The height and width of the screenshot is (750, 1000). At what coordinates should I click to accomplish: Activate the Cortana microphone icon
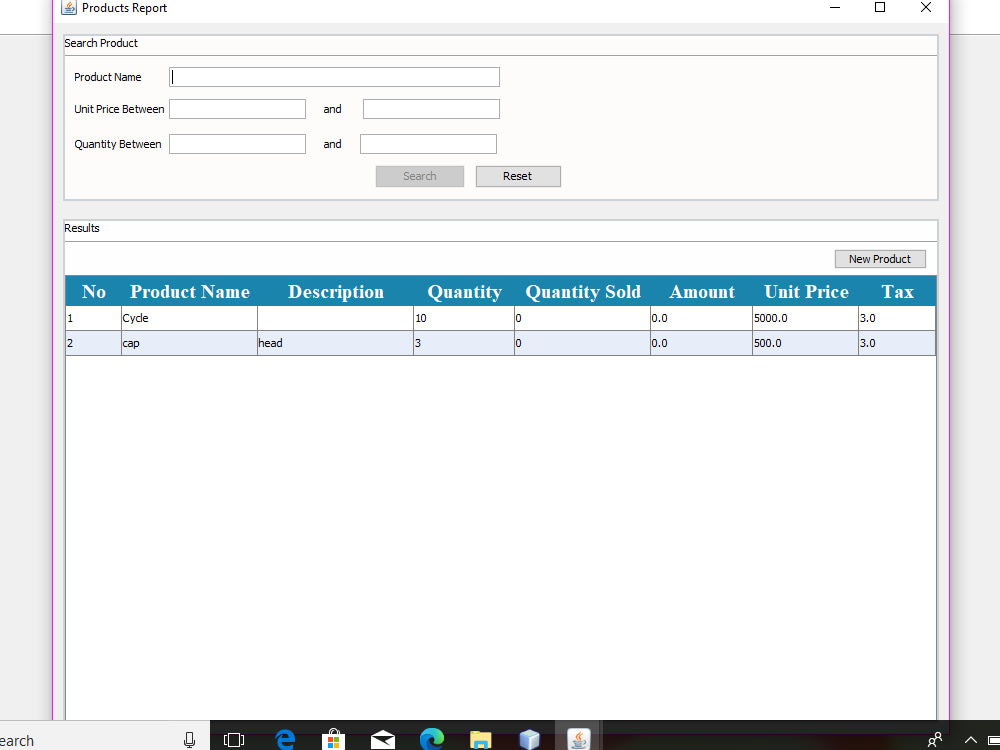189,740
